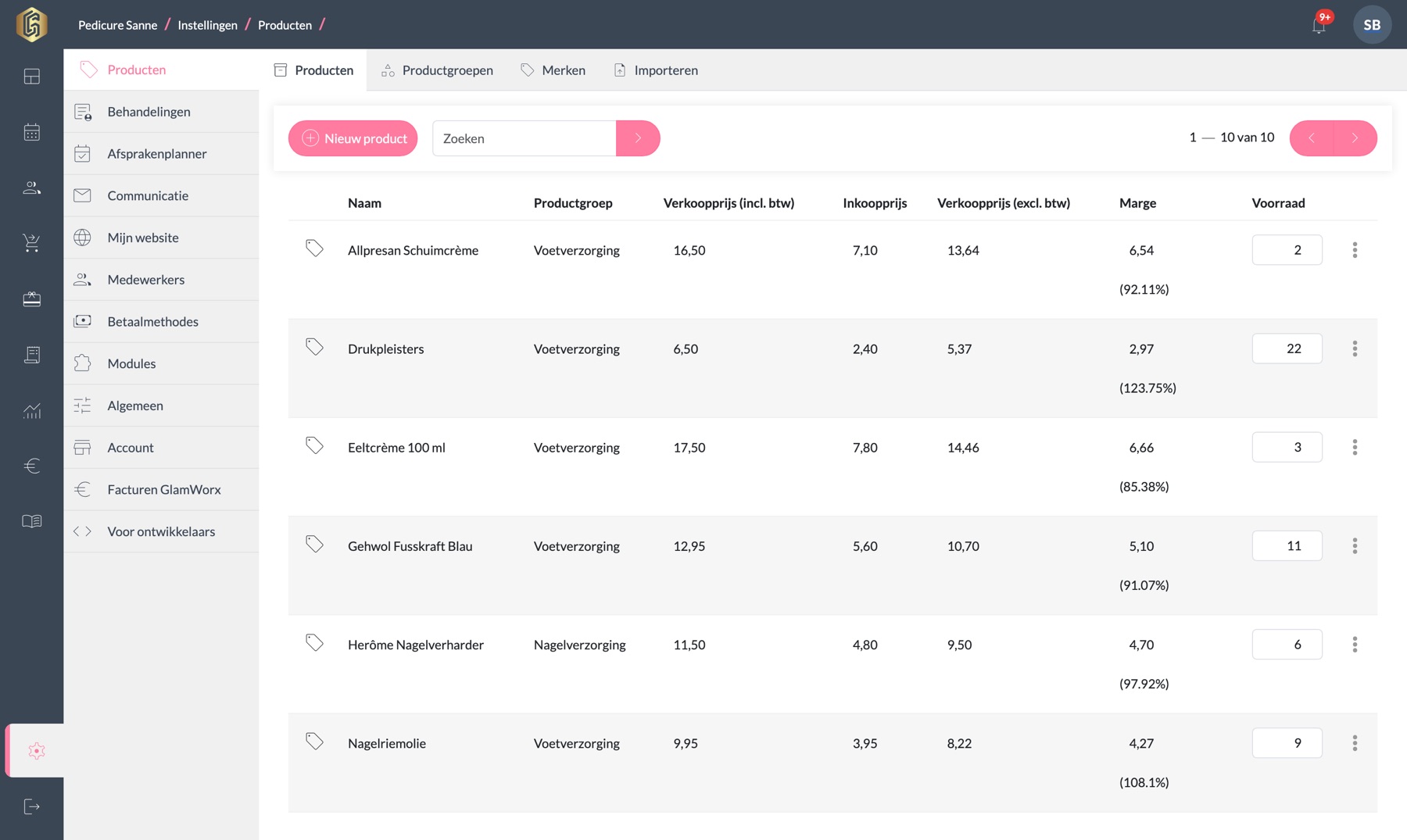Open the receipt icon in left rail
The image size is (1407, 840).
coord(32,355)
